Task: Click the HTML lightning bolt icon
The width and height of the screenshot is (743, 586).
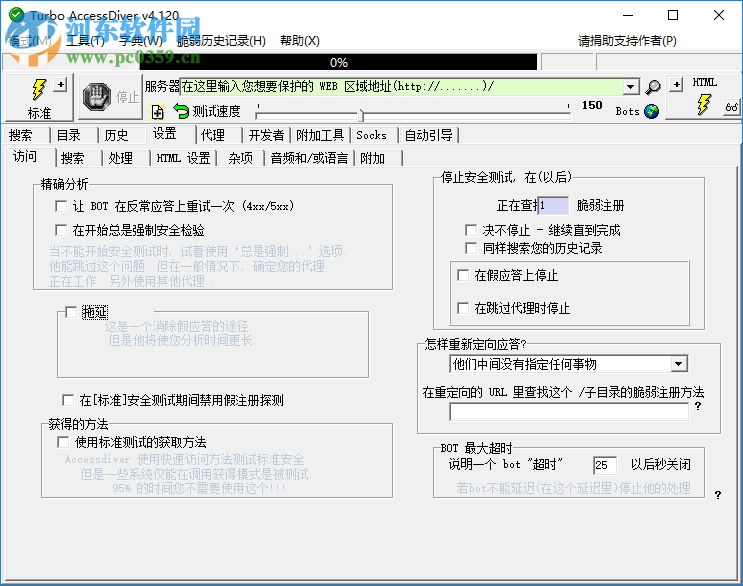Action: coord(704,104)
